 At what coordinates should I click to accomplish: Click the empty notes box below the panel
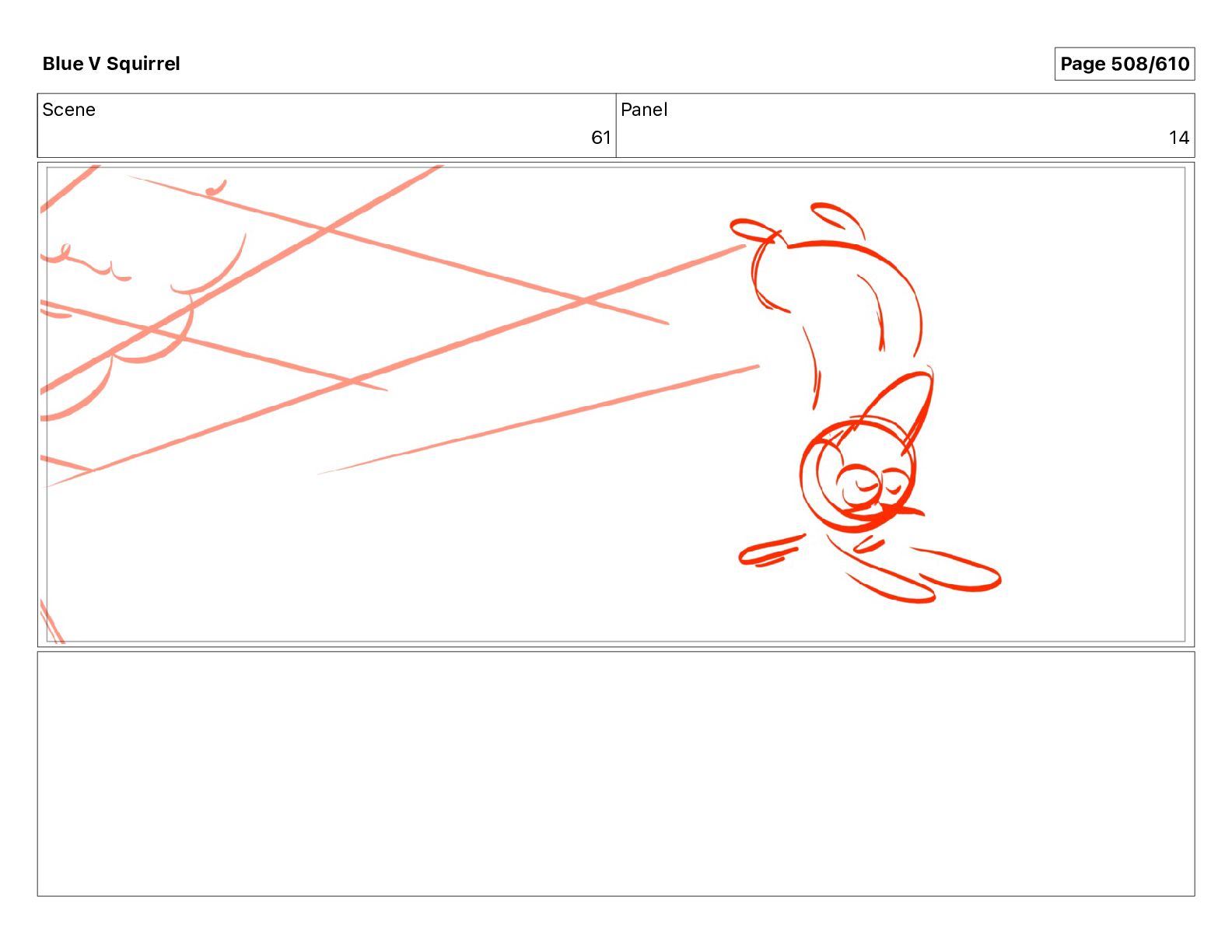[615, 774]
